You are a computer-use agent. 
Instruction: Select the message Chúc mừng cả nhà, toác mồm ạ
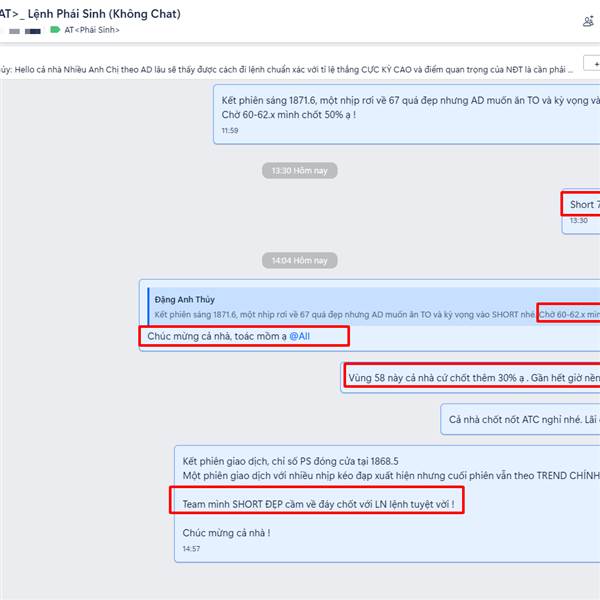point(229,336)
